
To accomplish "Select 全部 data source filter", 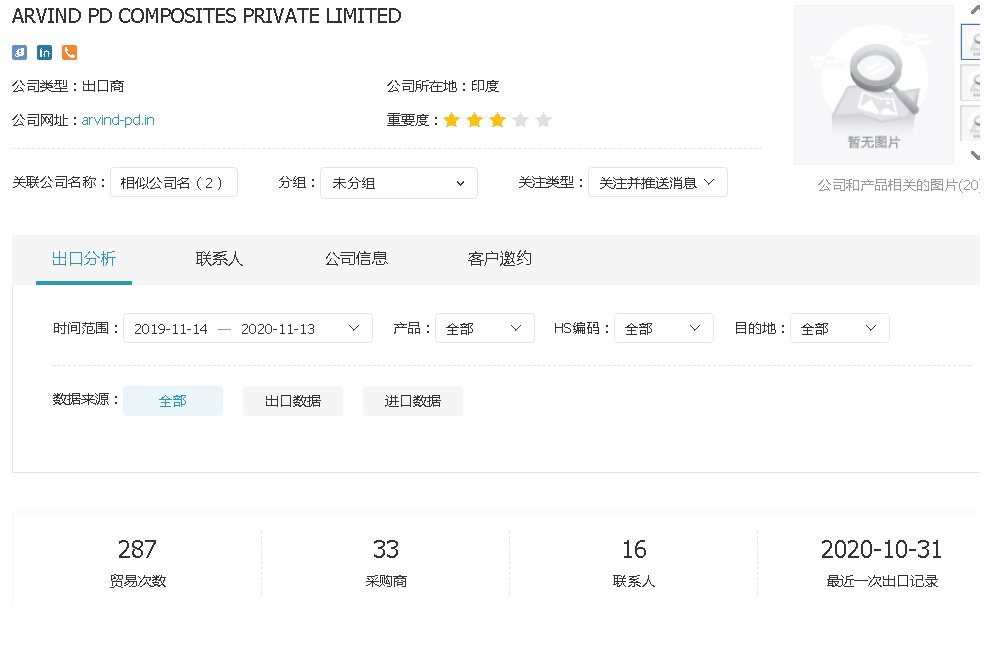I will (173, 401).
